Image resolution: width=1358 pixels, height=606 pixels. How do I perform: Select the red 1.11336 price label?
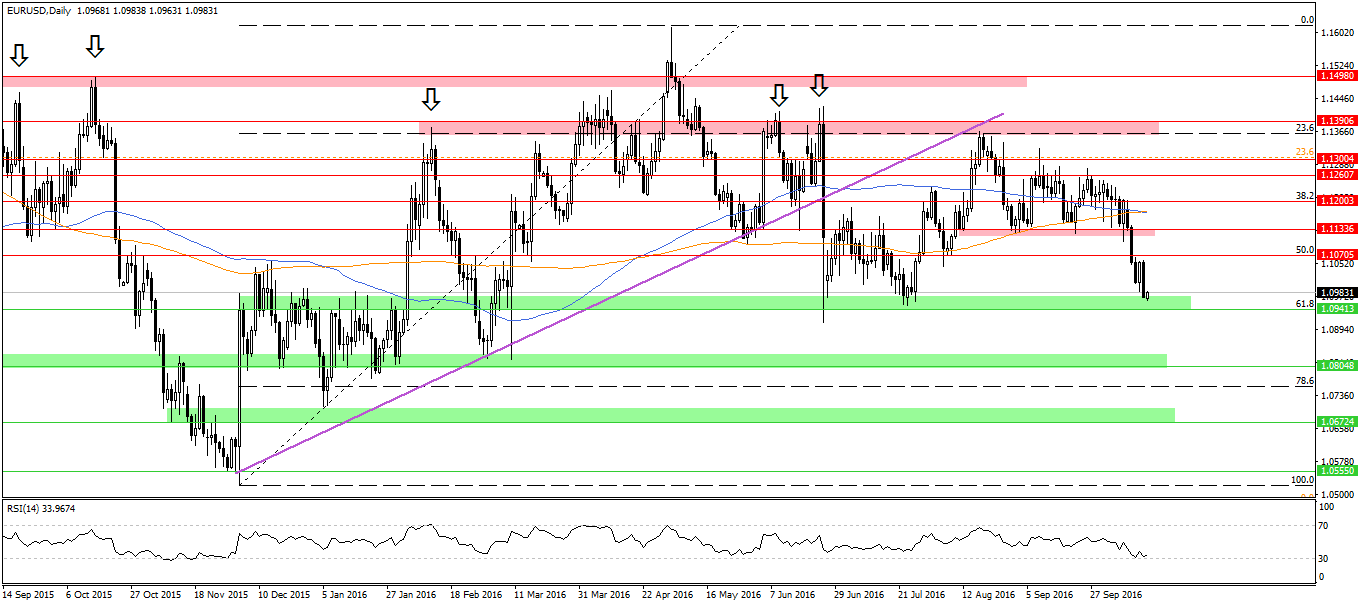(1336, 229)
